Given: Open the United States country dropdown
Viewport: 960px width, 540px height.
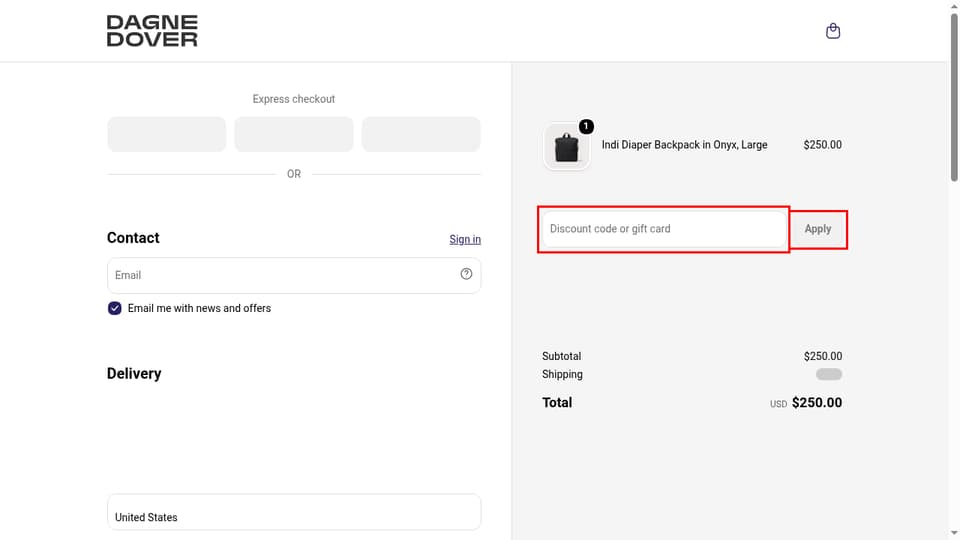Looking at the screenshot, I should [294, 512].
